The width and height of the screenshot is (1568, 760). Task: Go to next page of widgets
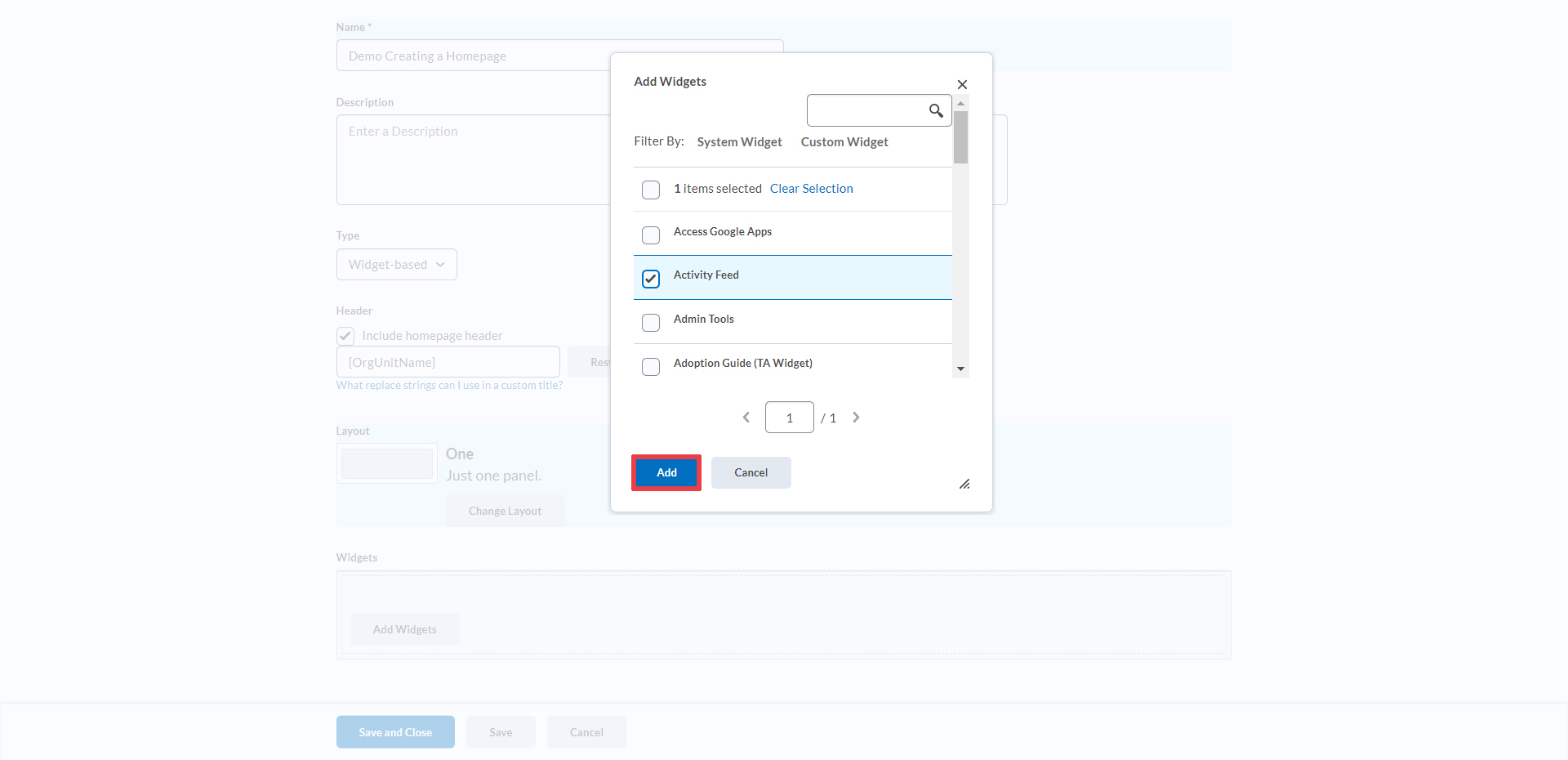[x=856, y=418]
